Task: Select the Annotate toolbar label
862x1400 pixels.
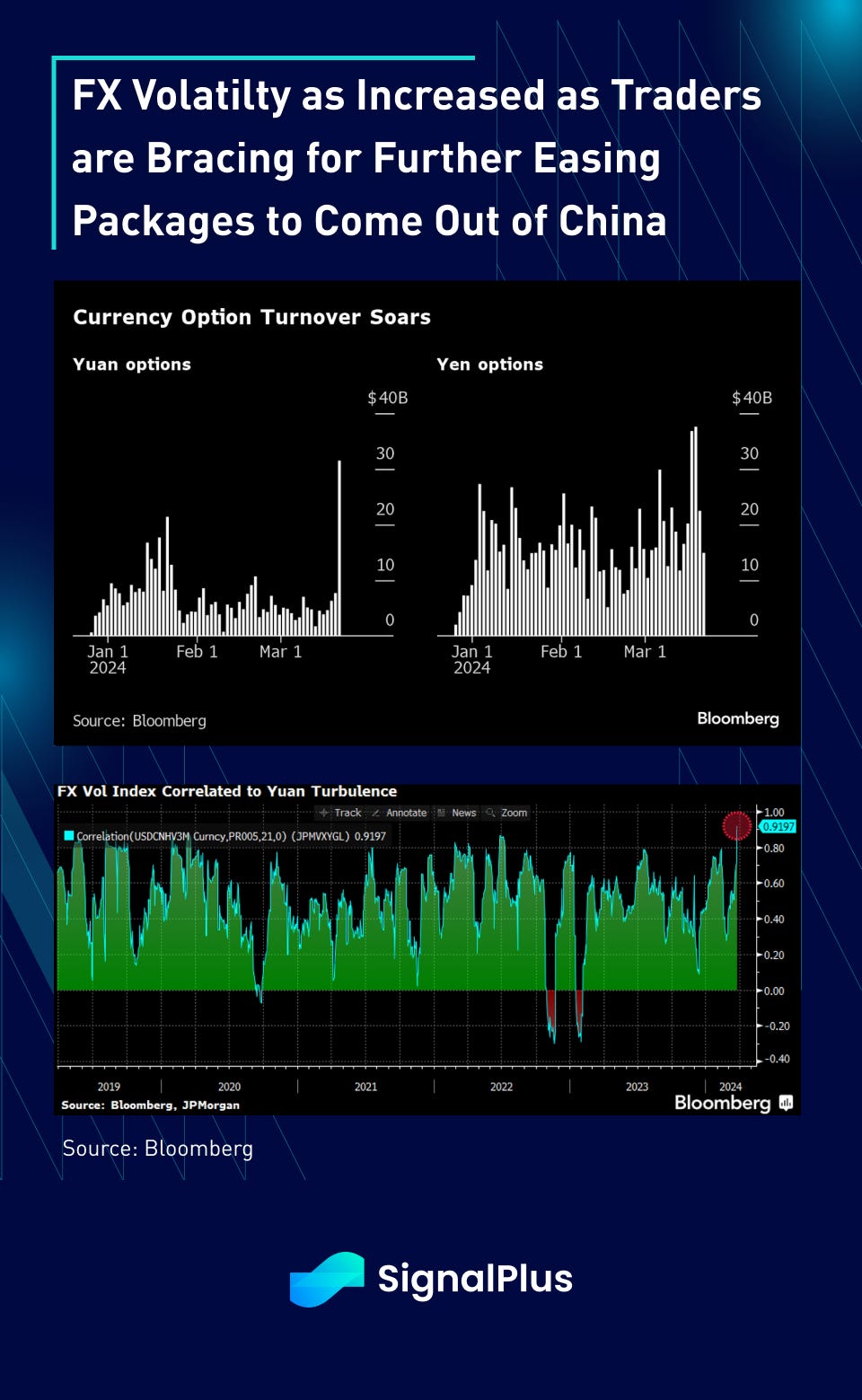Action: pyautogui.click(x=406, y=813)
